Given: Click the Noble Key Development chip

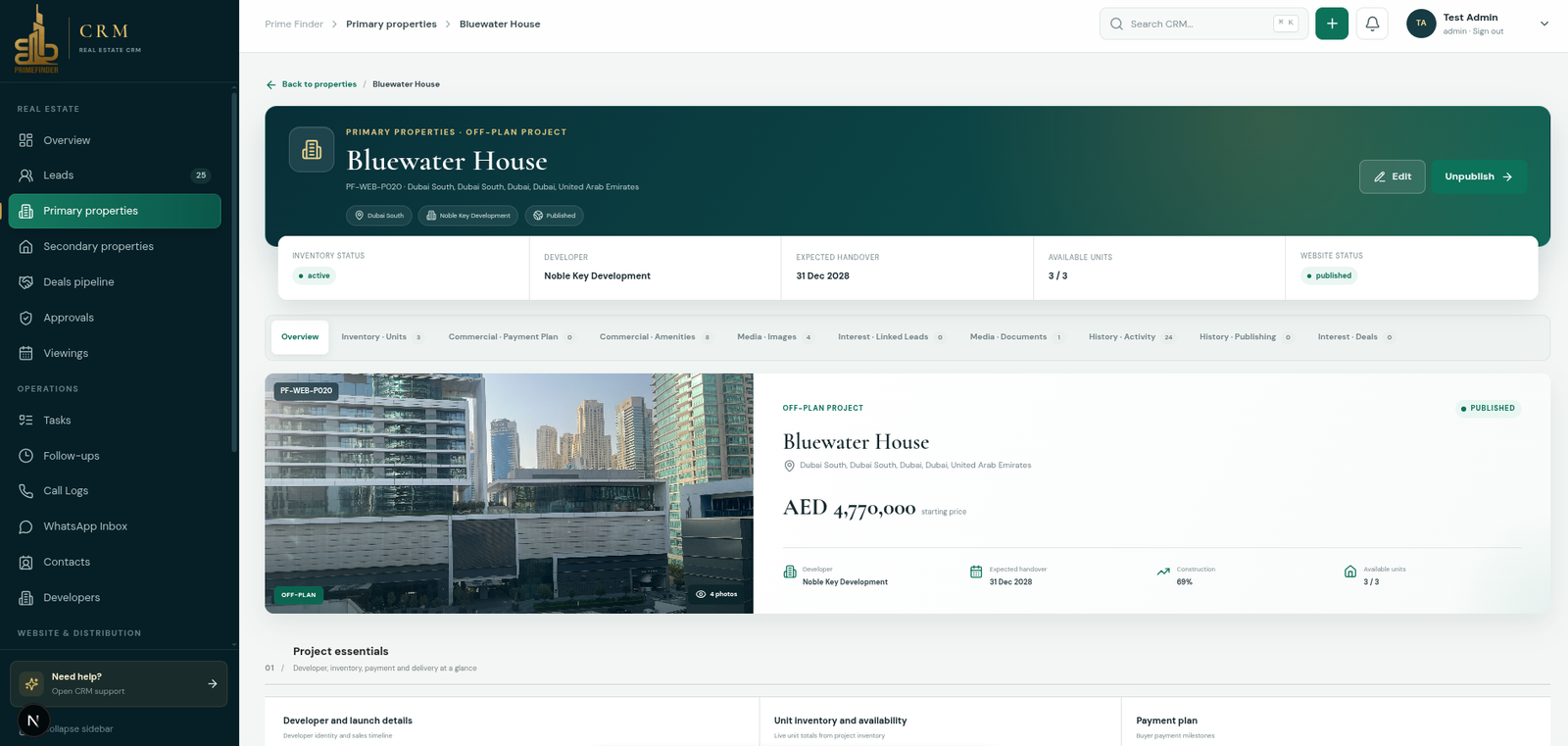Looking at the screenshot, I should (x=468, y=216).
